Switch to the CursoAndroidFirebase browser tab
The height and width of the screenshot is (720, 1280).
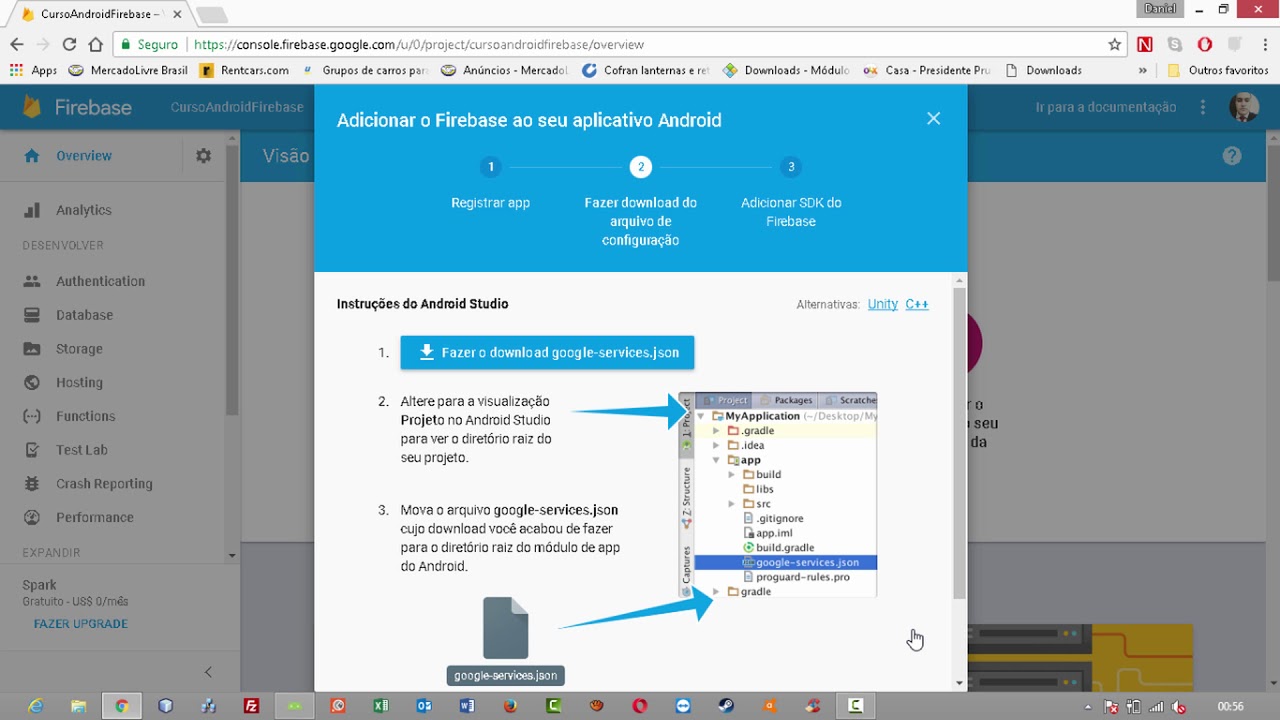[100, 14]
